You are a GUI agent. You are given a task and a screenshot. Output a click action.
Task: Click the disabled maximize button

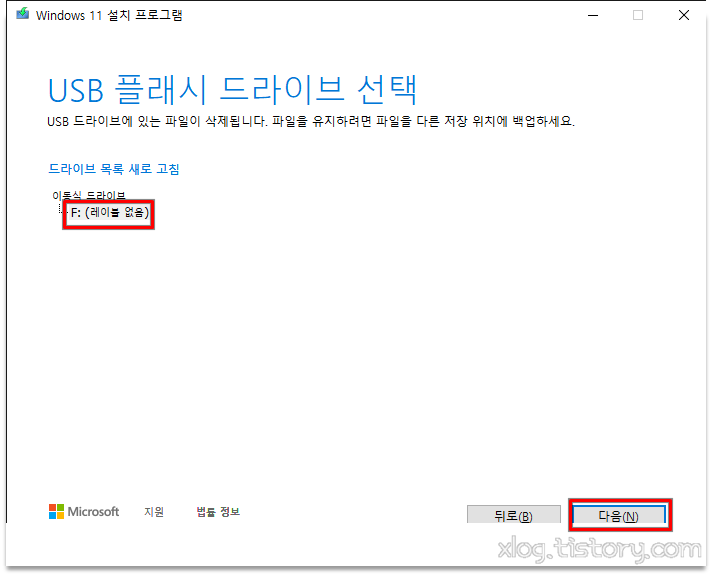click(x=638, y=15)
